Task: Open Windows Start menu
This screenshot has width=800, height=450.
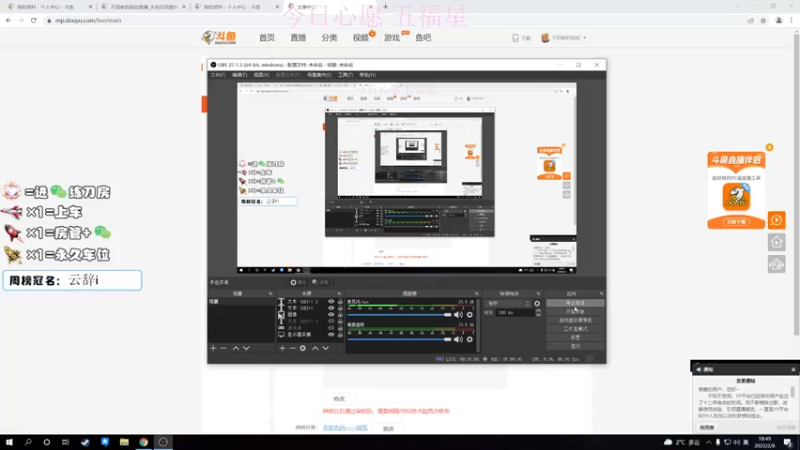Action: tap(9, 442)
